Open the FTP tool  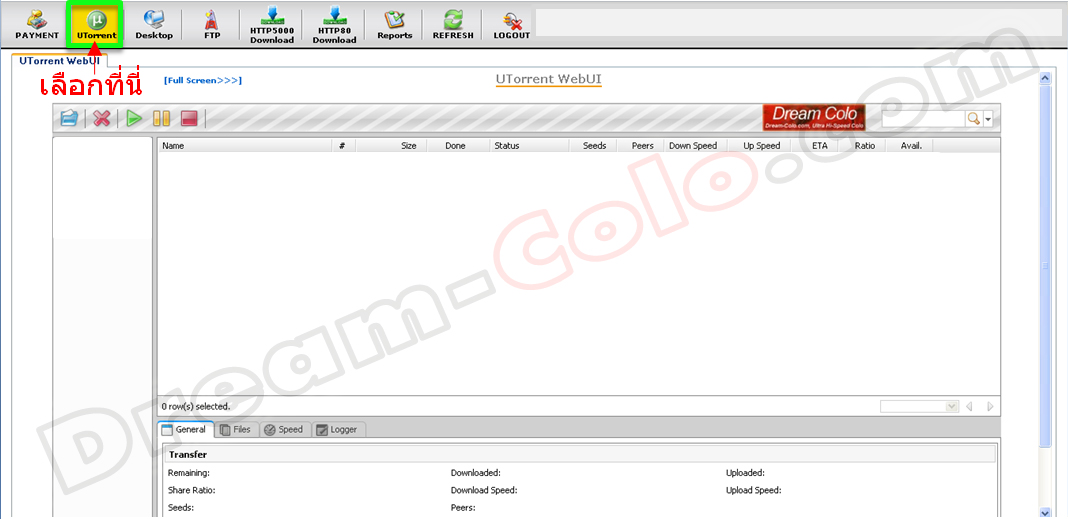(212, 25)
